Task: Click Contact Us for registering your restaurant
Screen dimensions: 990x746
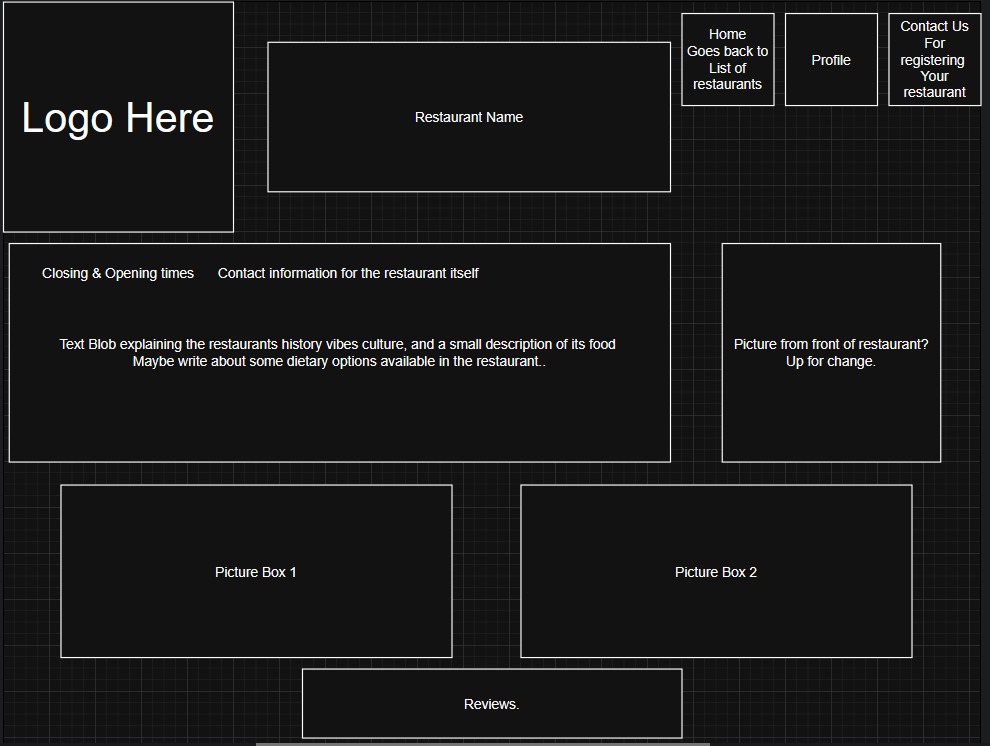Action: (933, 59)
